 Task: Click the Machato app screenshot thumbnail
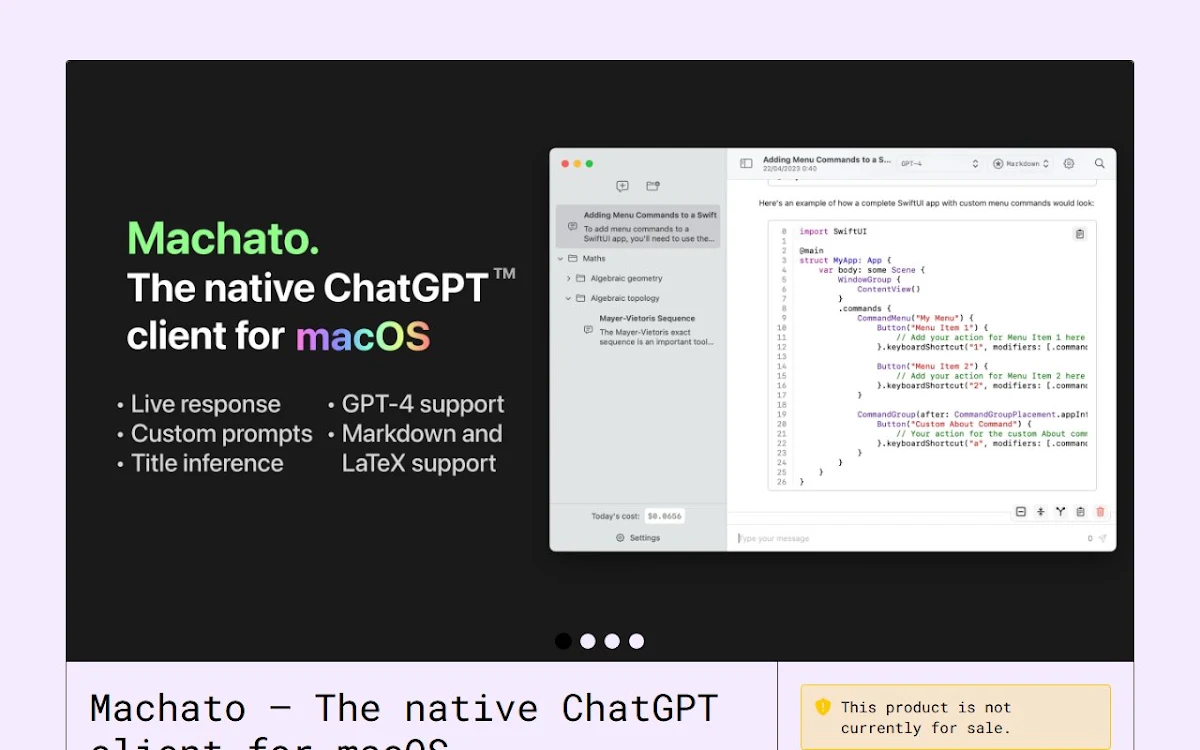(833, 350)
